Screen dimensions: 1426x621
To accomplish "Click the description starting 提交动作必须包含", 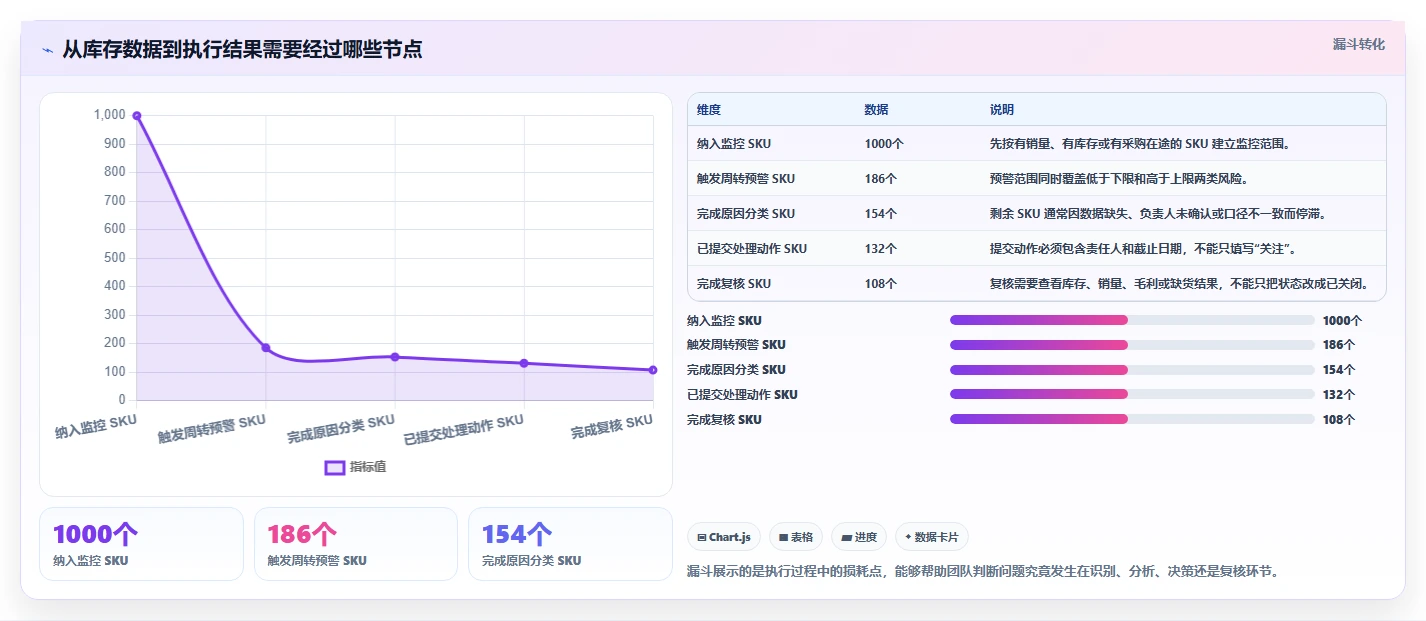I will 1143,249.
